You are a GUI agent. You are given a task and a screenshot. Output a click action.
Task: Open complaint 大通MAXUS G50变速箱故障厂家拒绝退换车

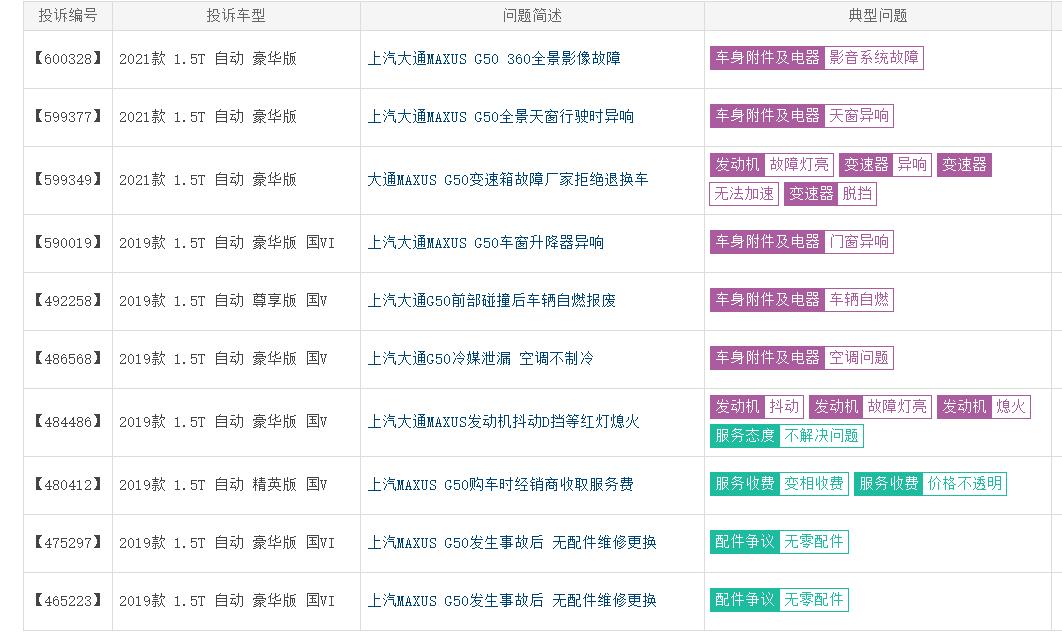point(507,179)
